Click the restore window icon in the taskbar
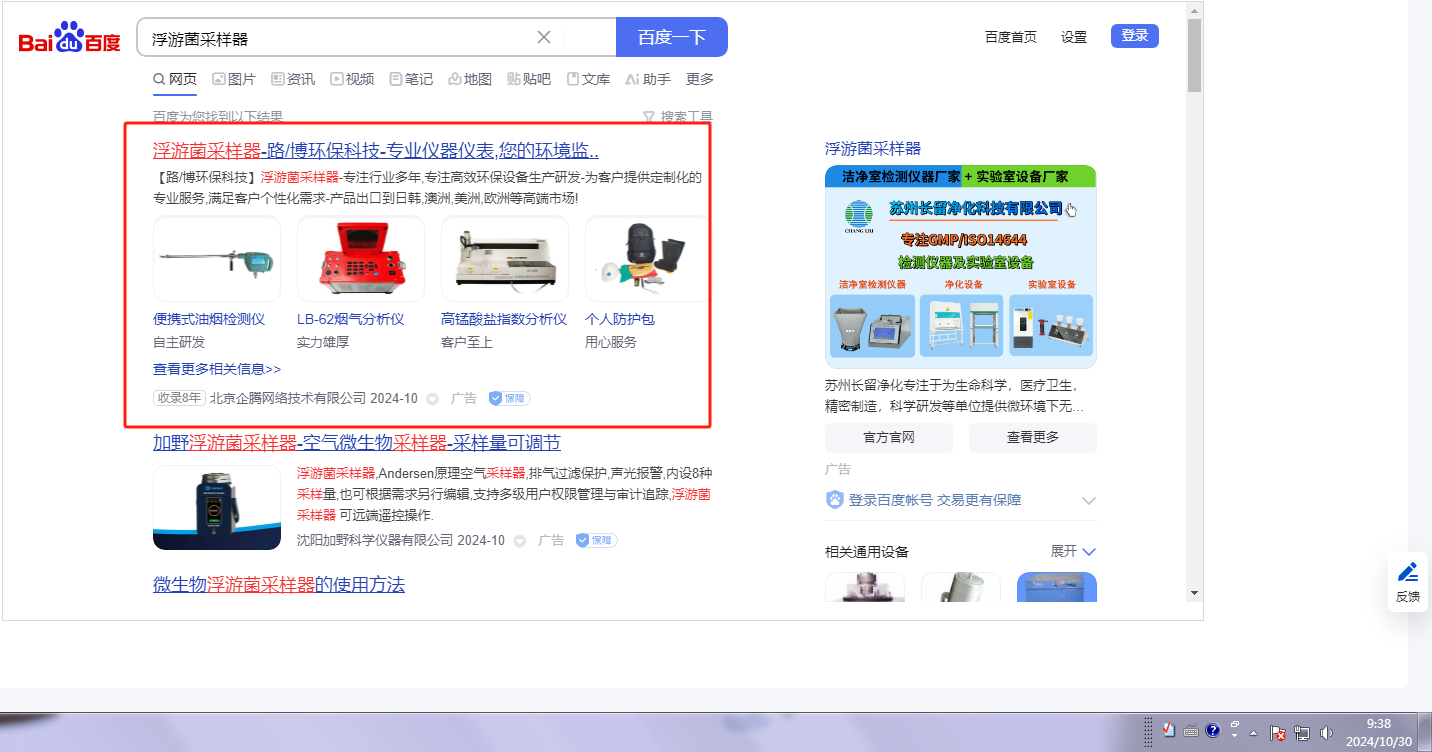 [1235, 724]
